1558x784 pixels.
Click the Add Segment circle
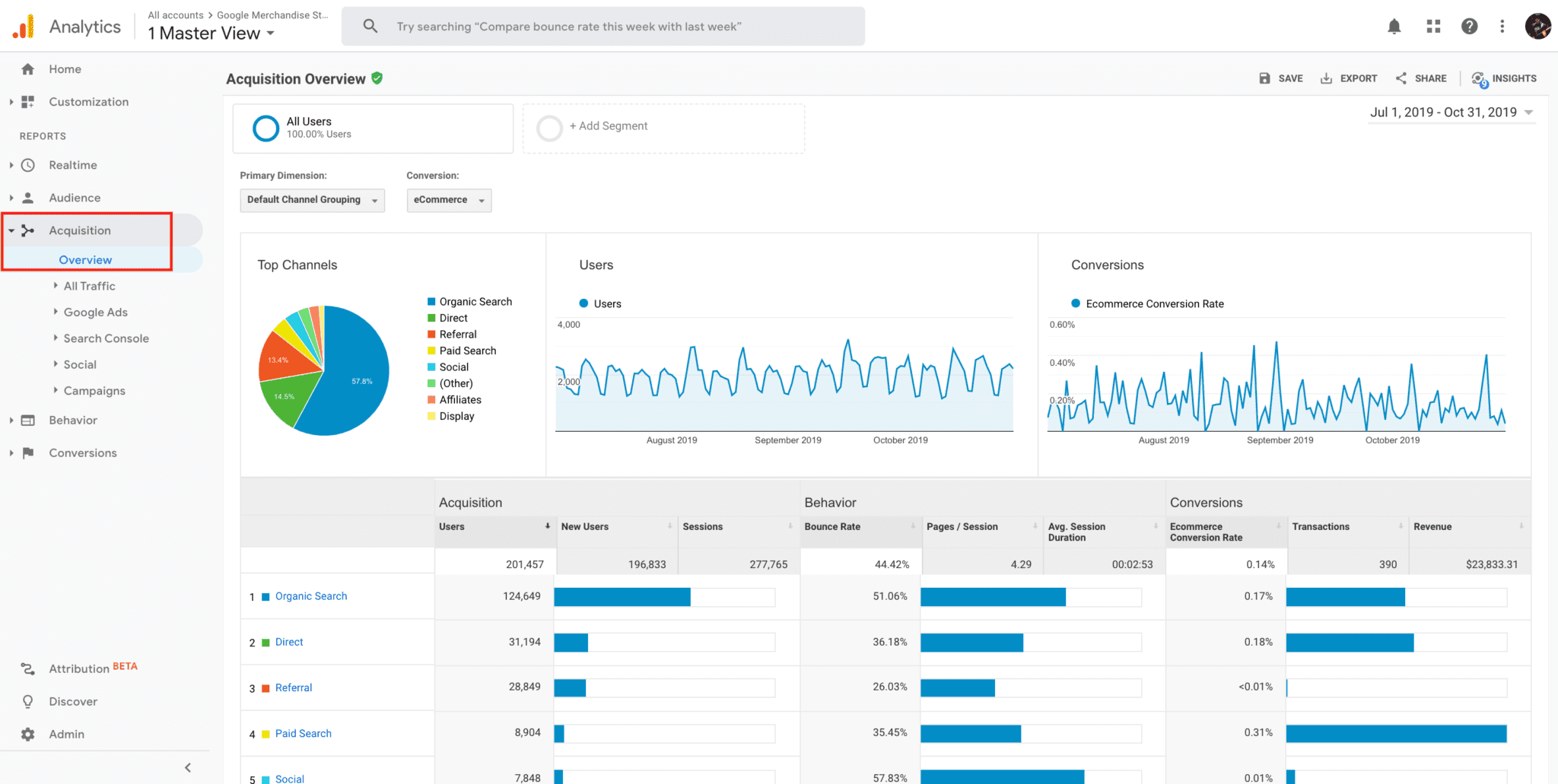pos(549,128)
